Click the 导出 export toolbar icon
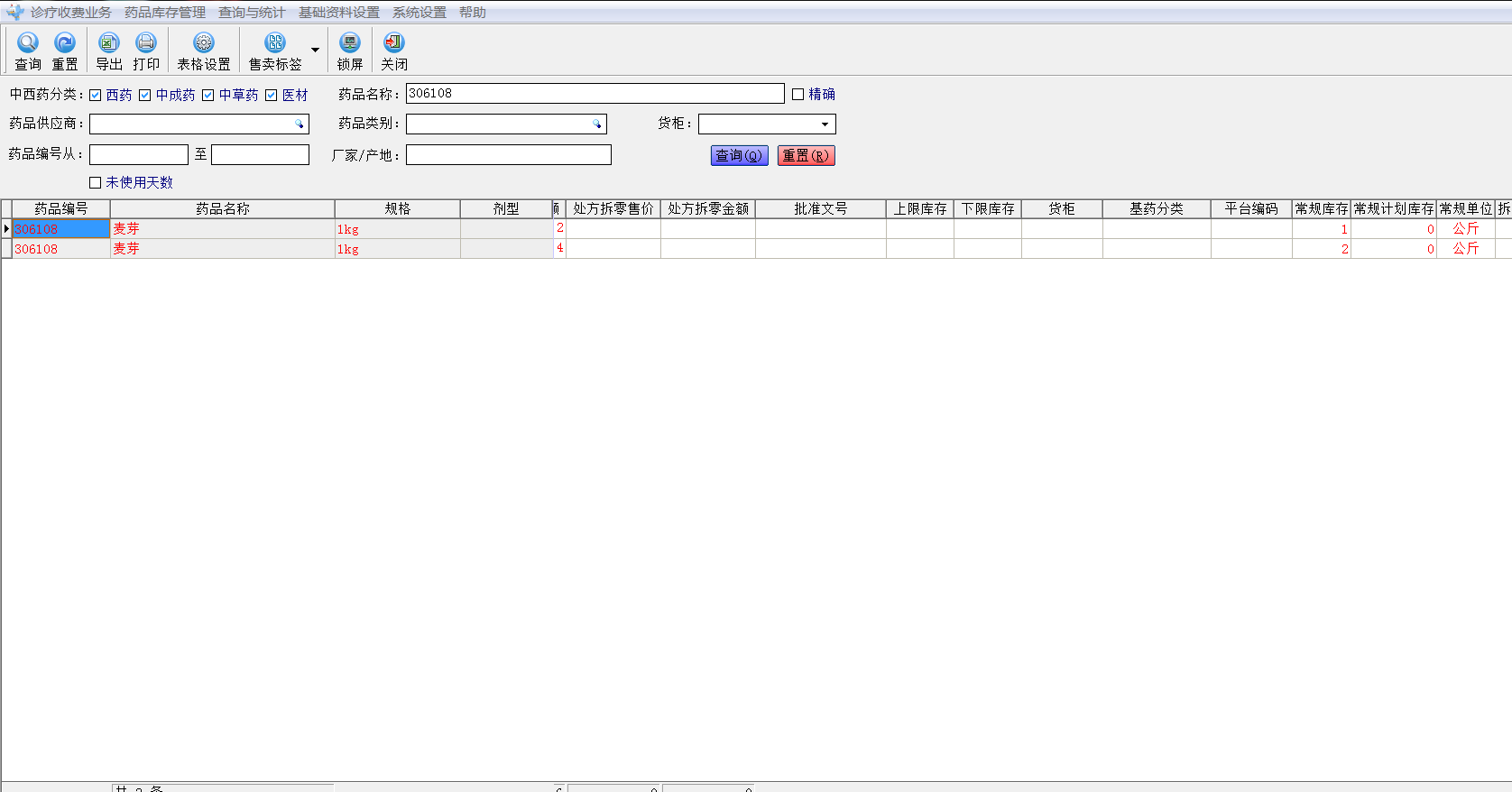1512x792 pixels. [x=109, y=42]
